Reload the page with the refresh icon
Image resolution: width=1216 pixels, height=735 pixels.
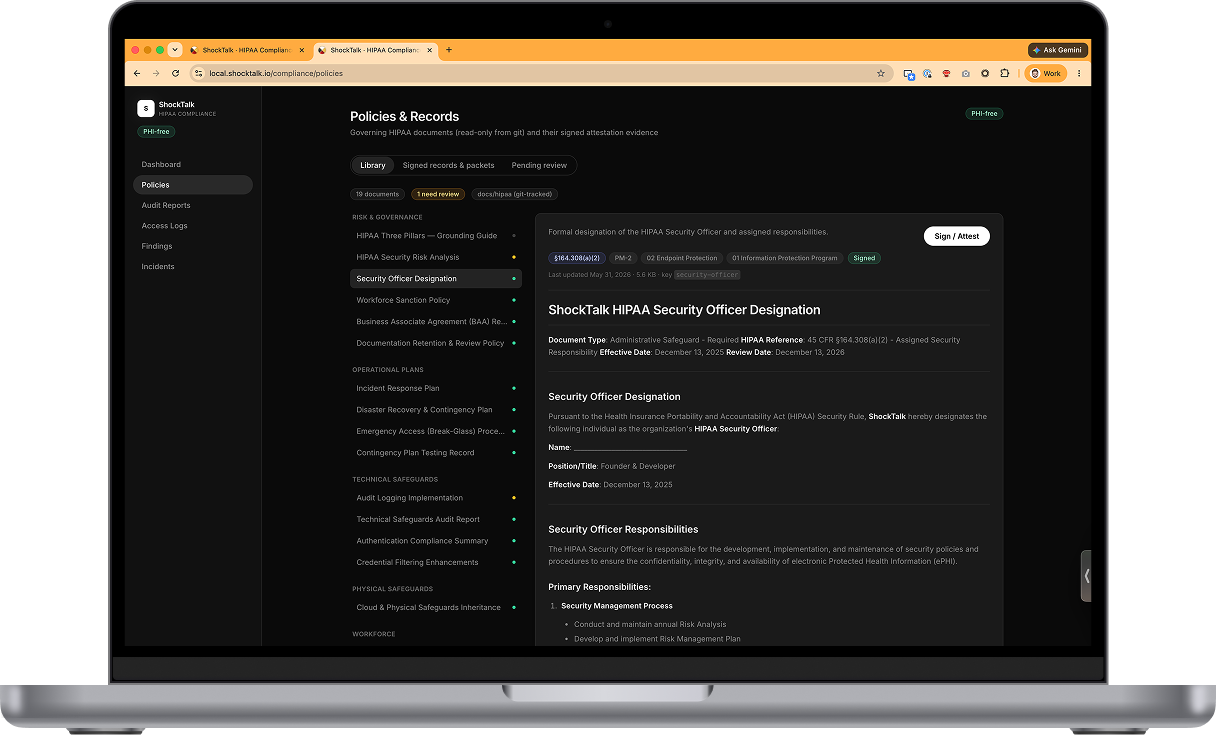coord(176,73)
